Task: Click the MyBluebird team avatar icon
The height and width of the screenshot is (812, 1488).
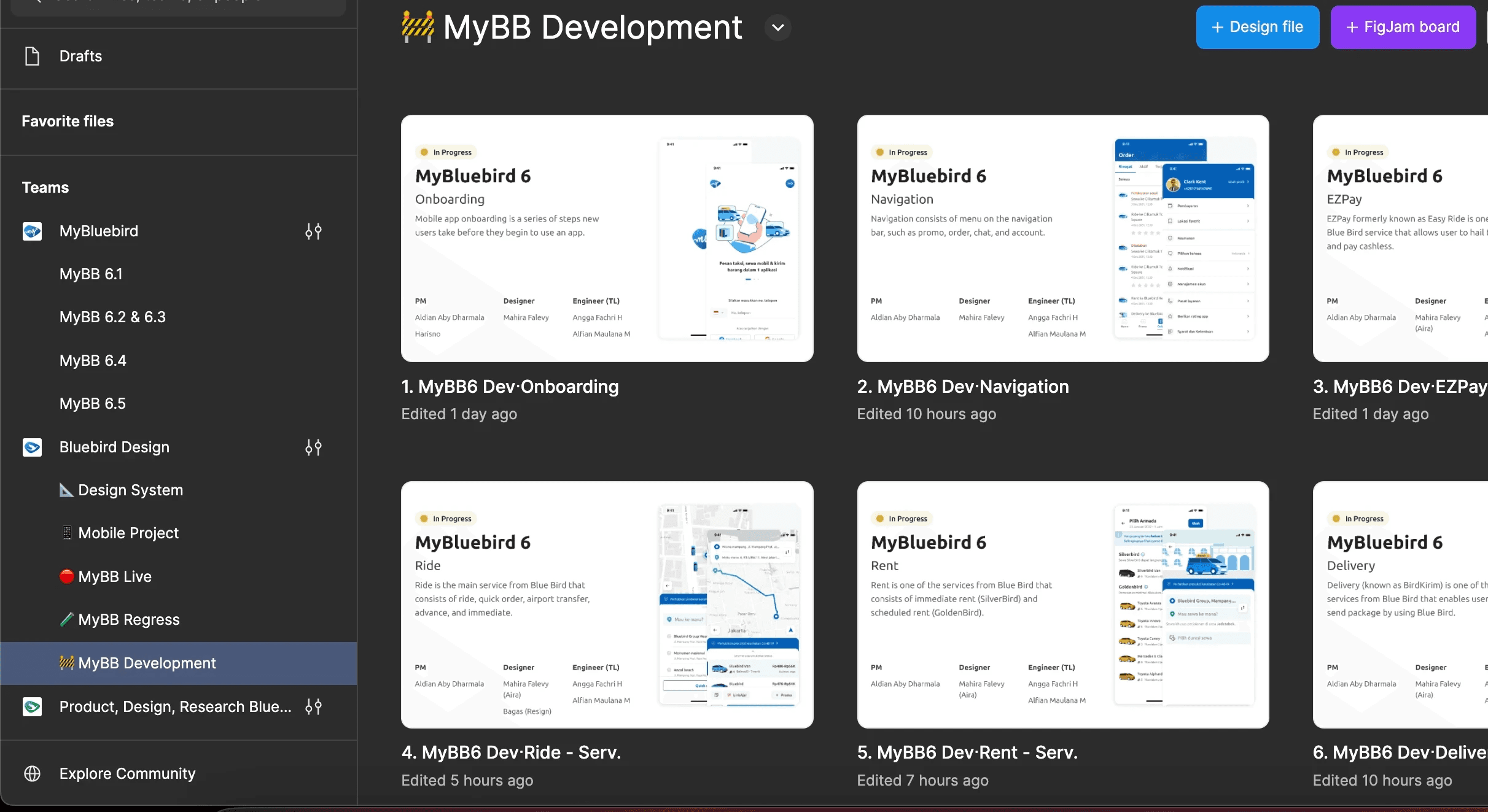Action: pos(32,231)
